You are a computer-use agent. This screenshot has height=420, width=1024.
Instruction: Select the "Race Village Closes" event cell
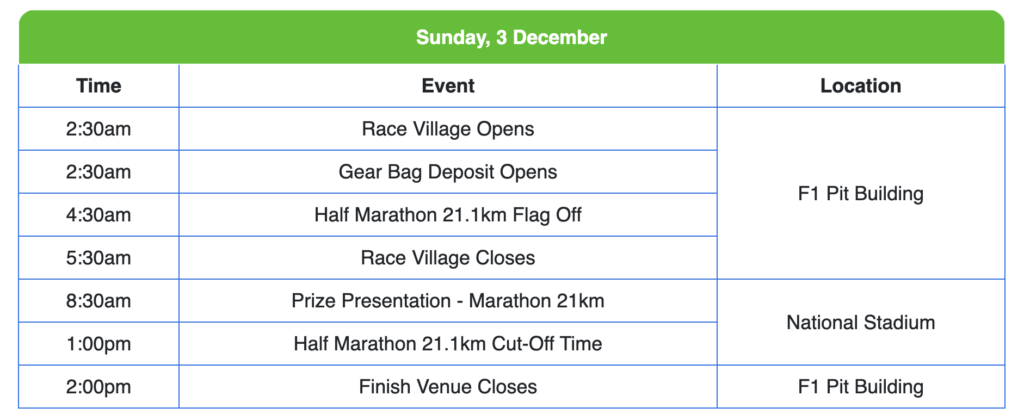pos(448,258)
